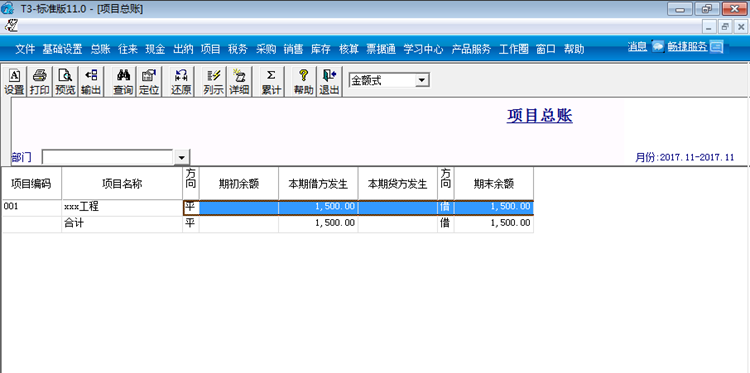This screenshot has height=373, width=750.
Task: Click the 退出 exit icon
Action: 329,81
